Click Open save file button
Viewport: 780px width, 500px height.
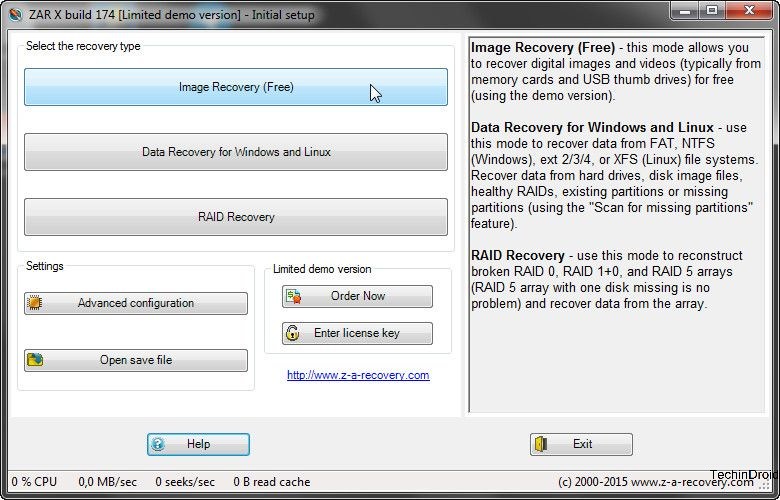[136, 360]
